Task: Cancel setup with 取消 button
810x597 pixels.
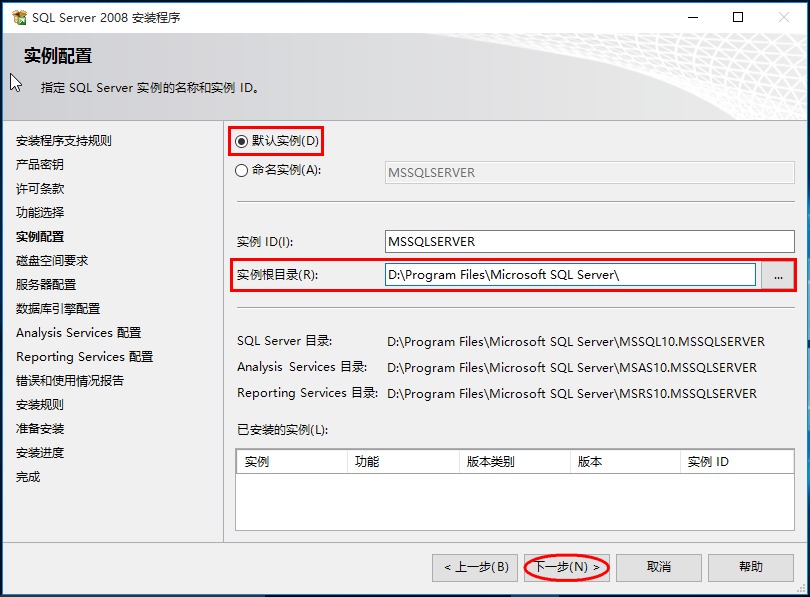Action: click(659, 567)
